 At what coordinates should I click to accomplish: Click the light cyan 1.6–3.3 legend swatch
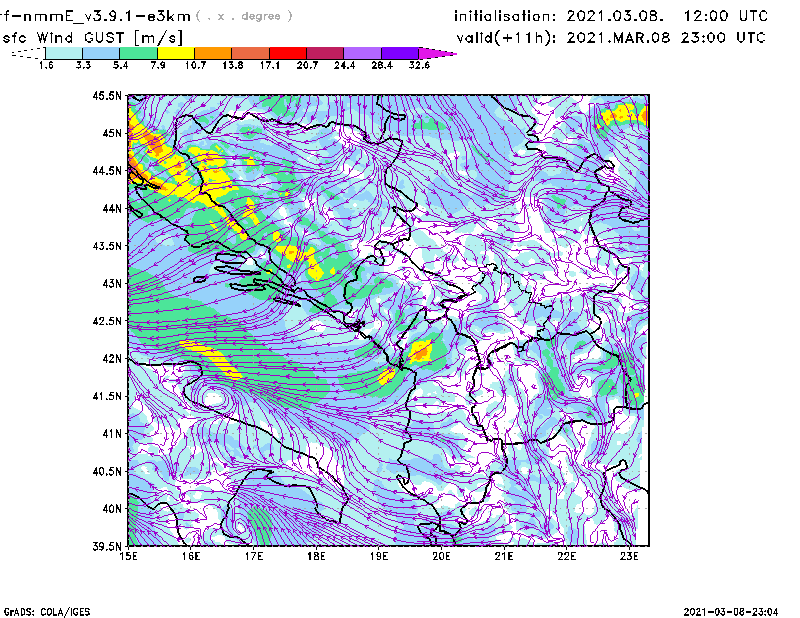64,53
